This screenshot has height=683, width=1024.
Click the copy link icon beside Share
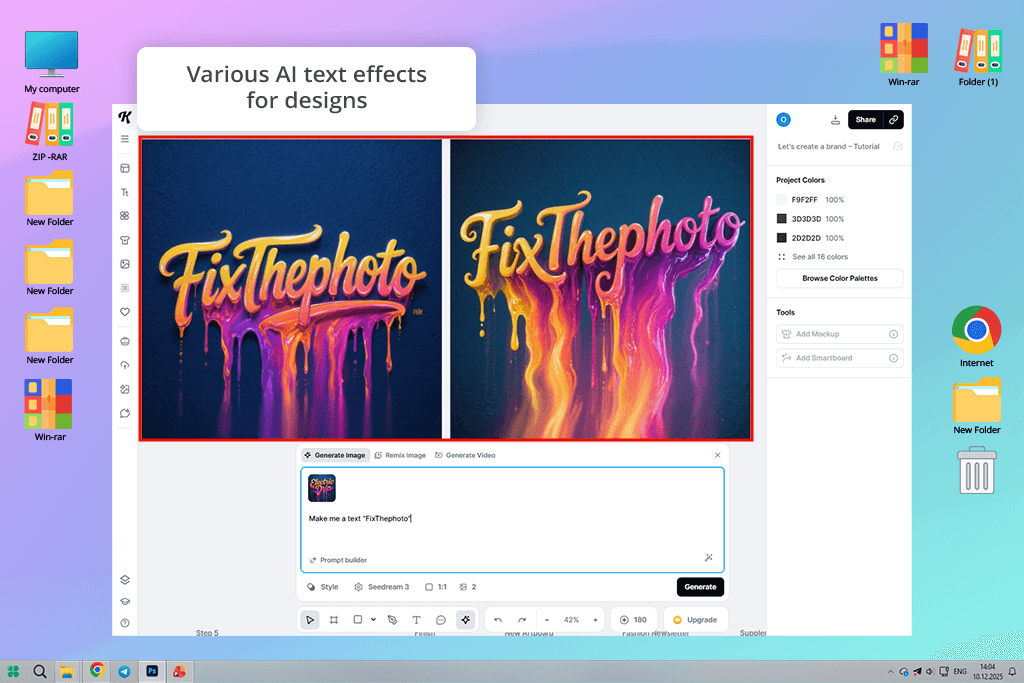(893, 119)
